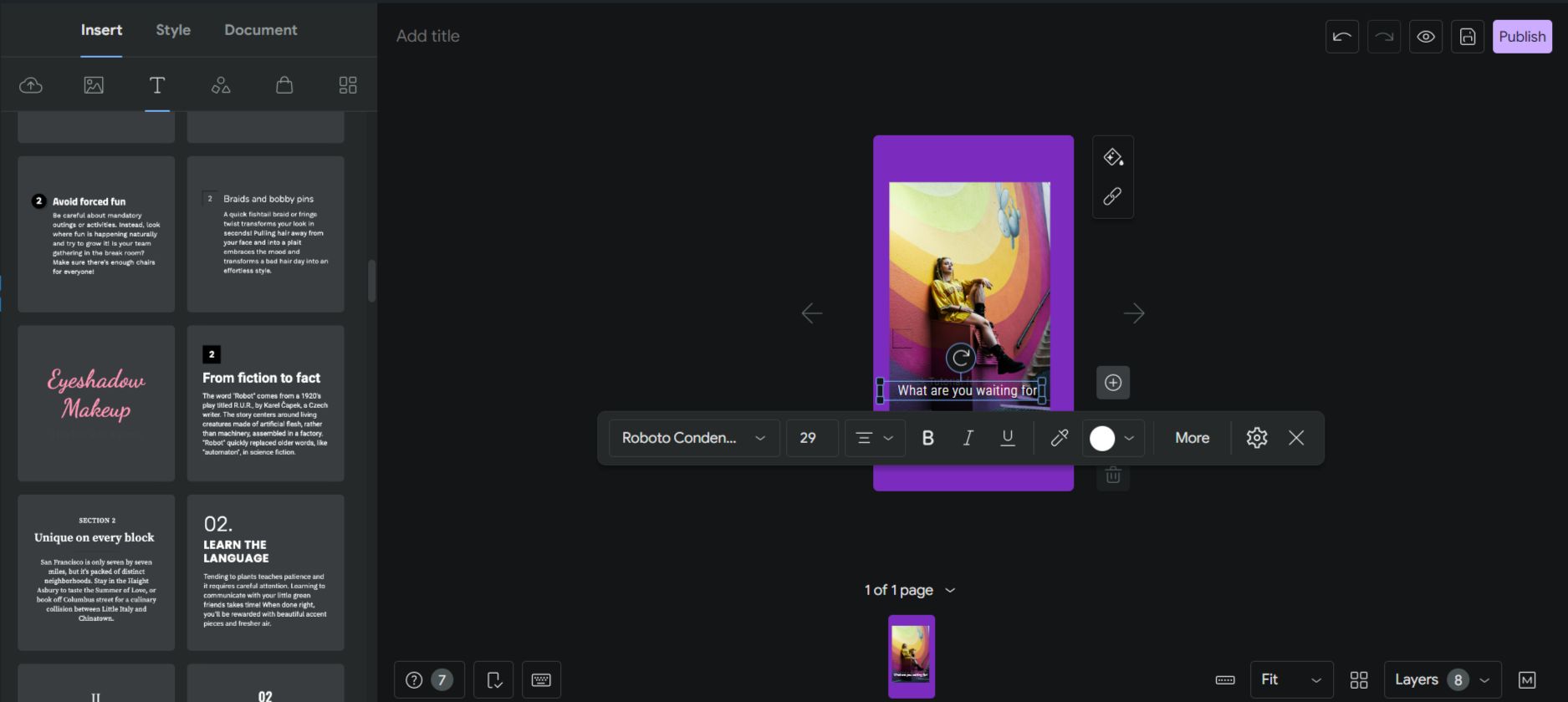Click the text templates panel scrollbar

tap(371, 281)
